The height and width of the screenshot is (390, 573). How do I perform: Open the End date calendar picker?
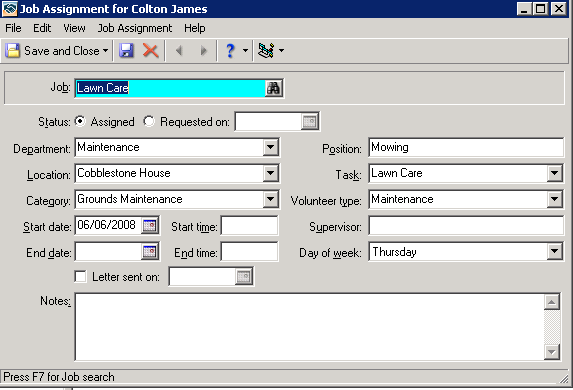pyautogui.click(x=149, y=251)
